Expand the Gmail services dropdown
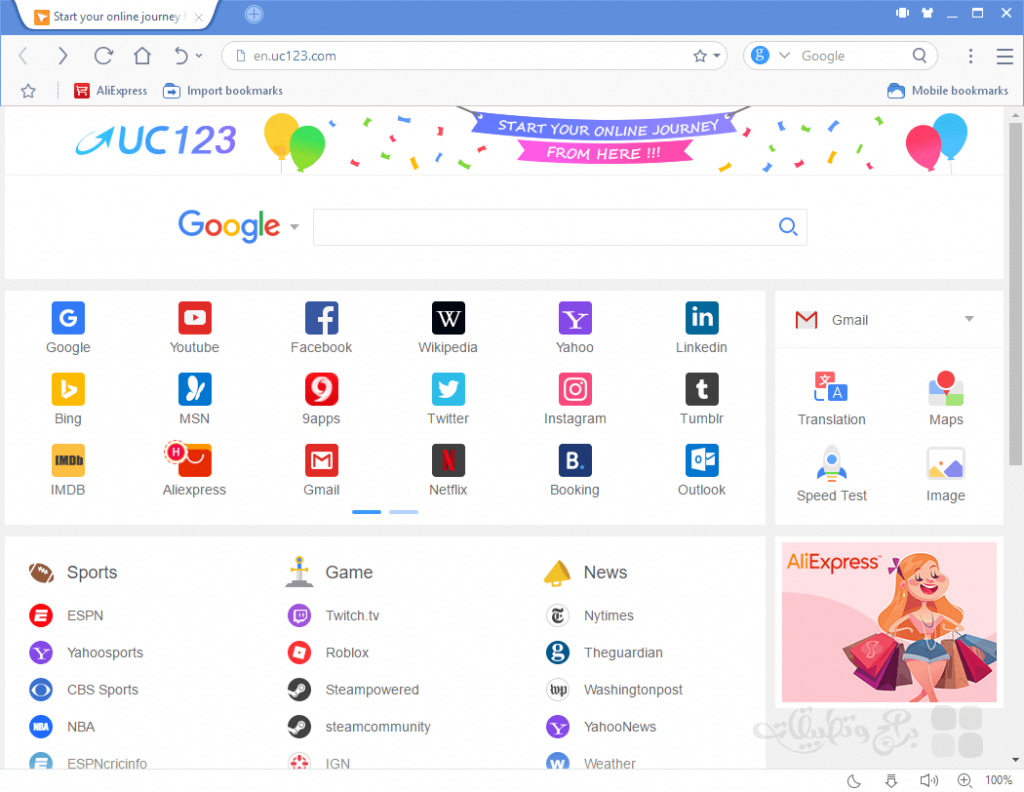The image size is (1024, 792). 968,319
